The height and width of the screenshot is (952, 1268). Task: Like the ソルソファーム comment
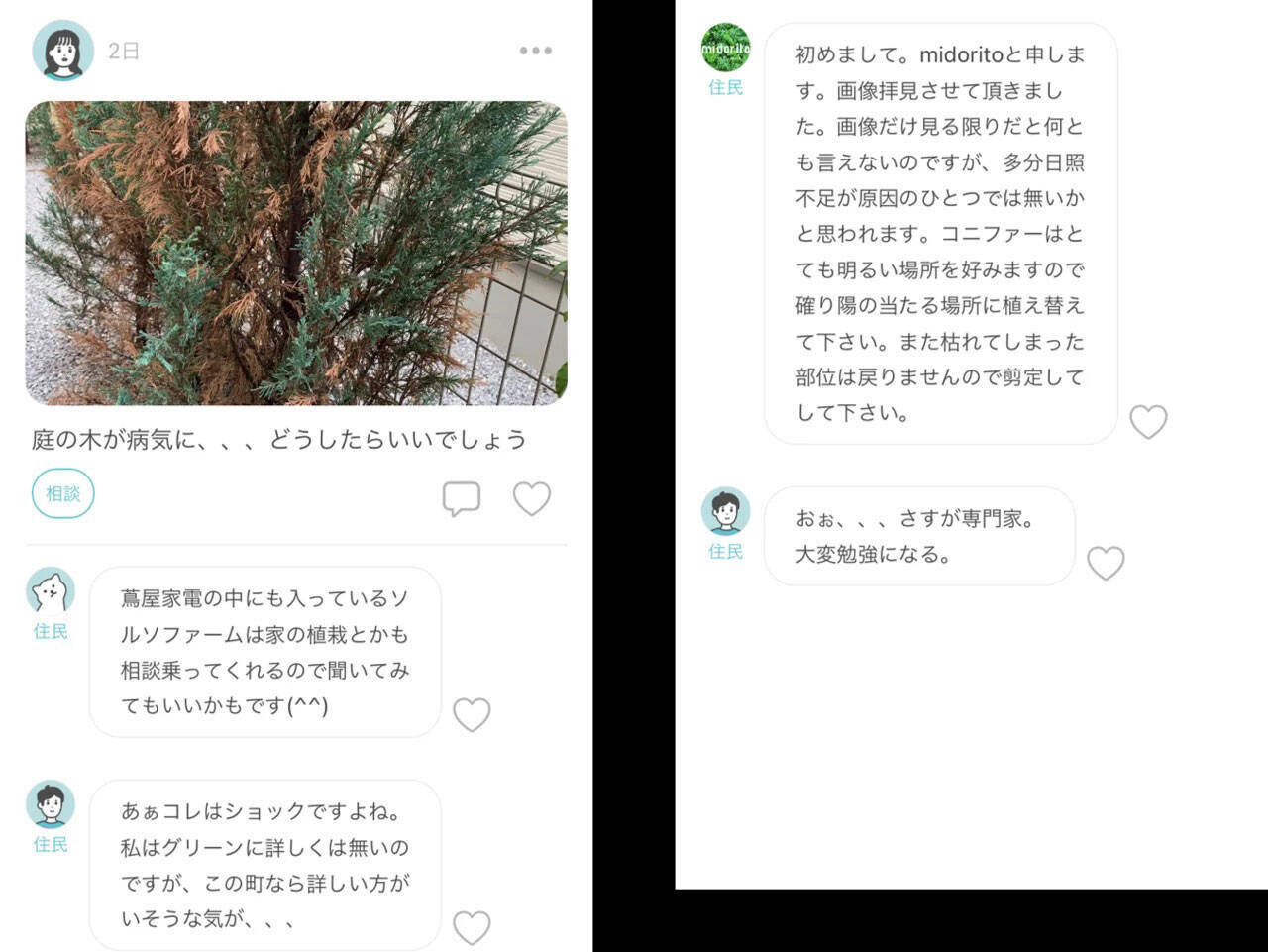(472, 714)
